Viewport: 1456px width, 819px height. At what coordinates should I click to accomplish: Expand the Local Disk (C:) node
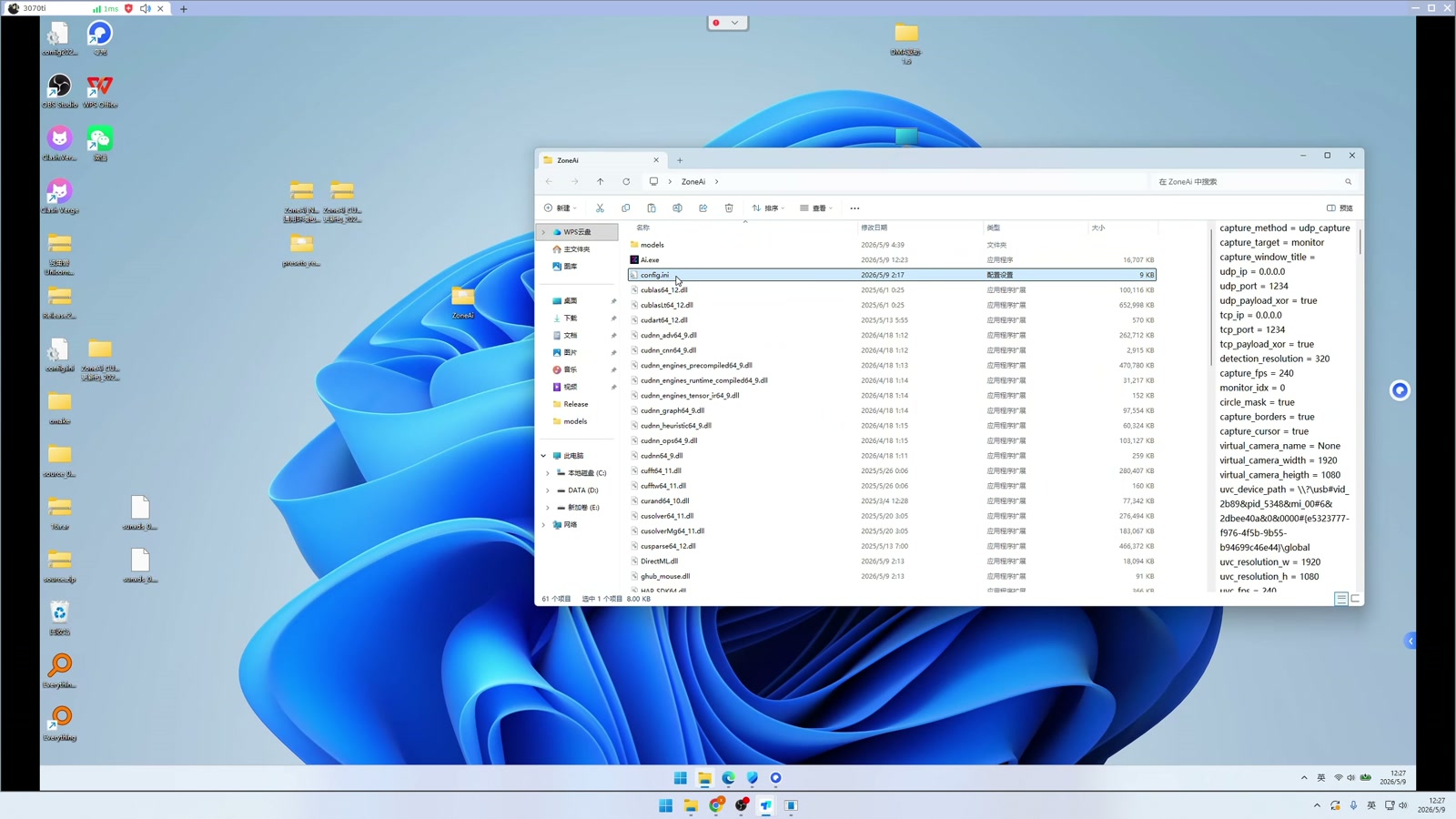click(x=548, y=473)
